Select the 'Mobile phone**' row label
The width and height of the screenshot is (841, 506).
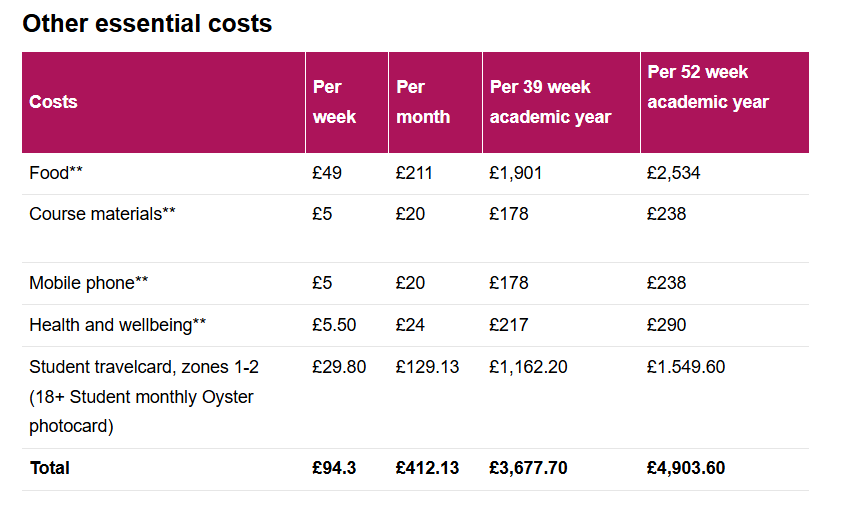[x=88, y=283]
